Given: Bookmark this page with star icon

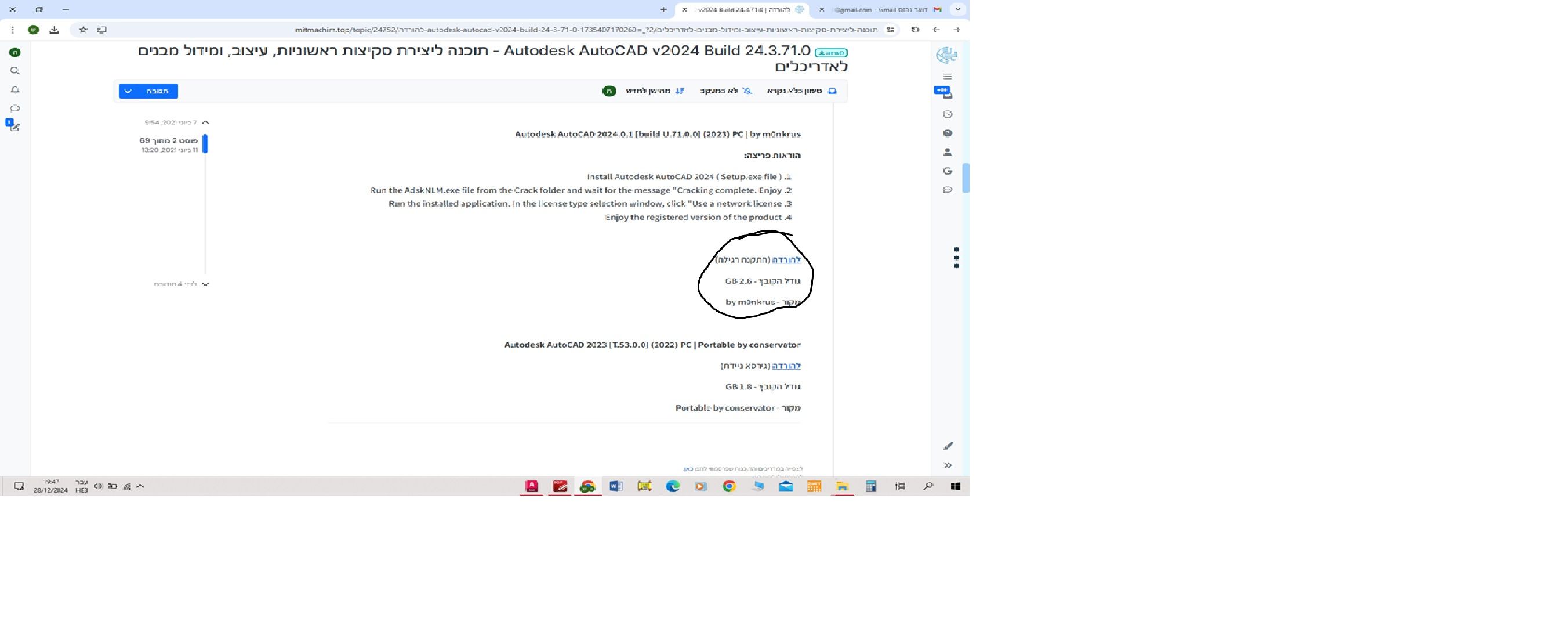Looking at the screenshot, I should point(84,29).
